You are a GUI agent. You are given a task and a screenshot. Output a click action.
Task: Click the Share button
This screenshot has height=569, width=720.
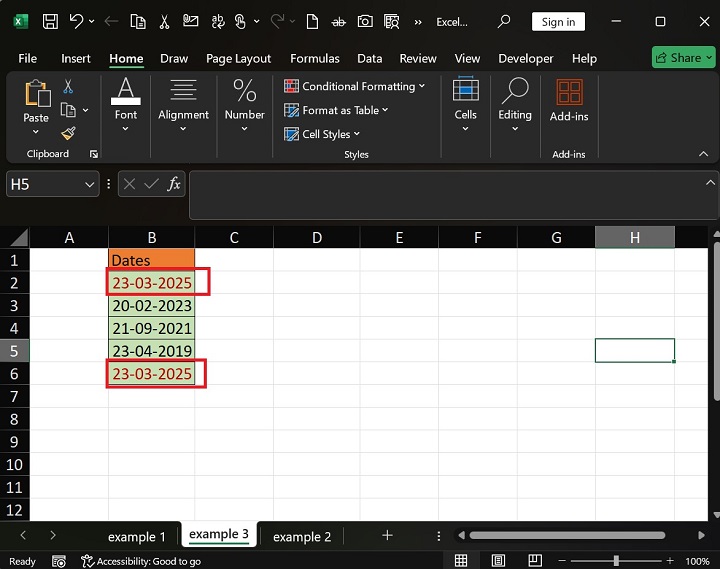click(x=684, y=57)
